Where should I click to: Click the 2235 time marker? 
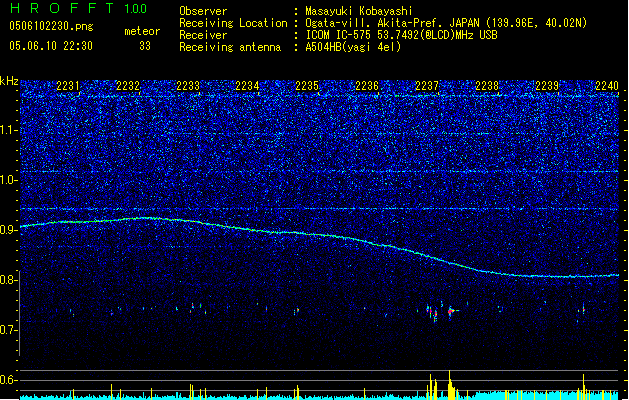click(307, 86)
